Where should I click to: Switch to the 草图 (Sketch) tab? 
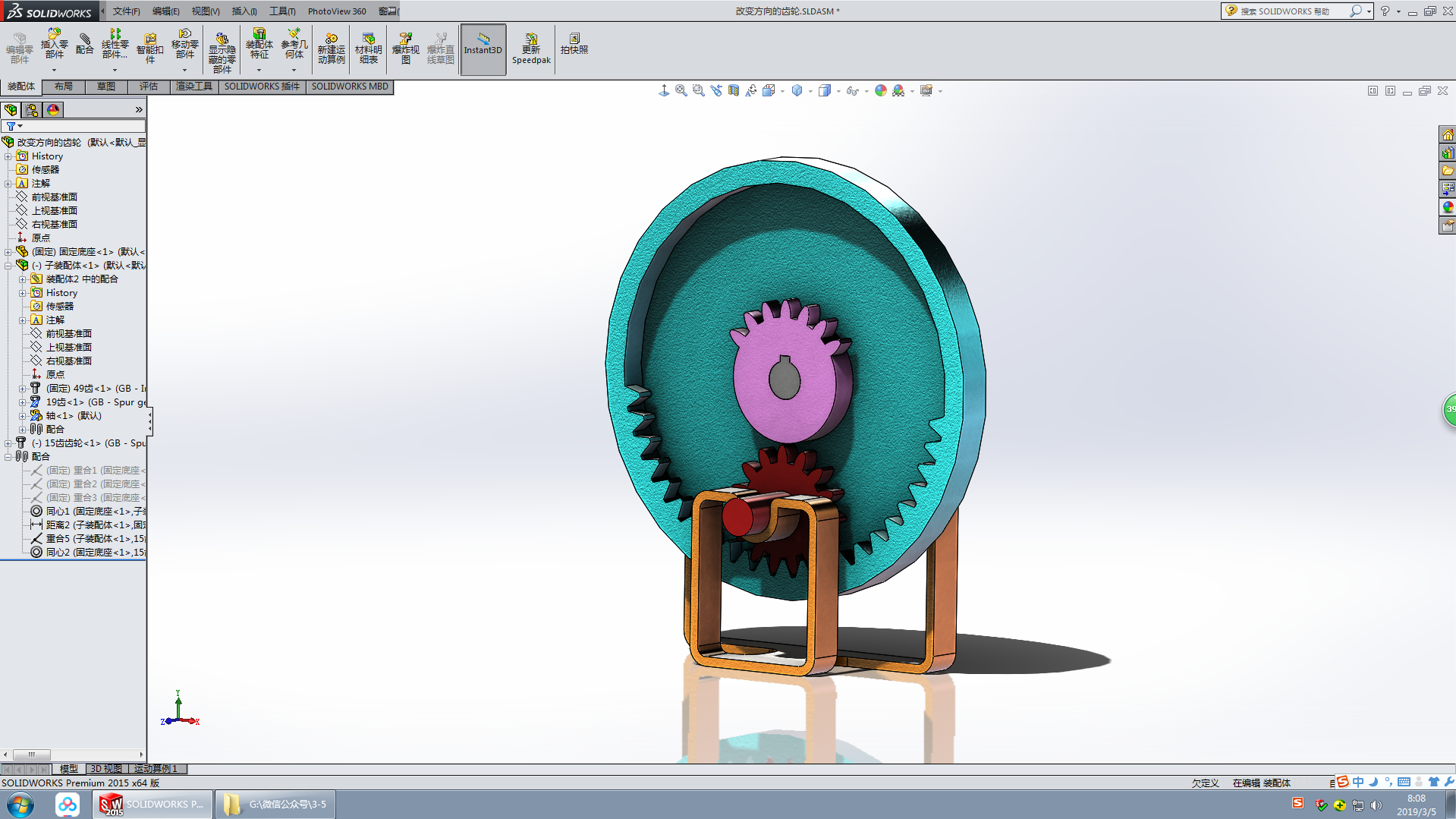coord(106,87)
